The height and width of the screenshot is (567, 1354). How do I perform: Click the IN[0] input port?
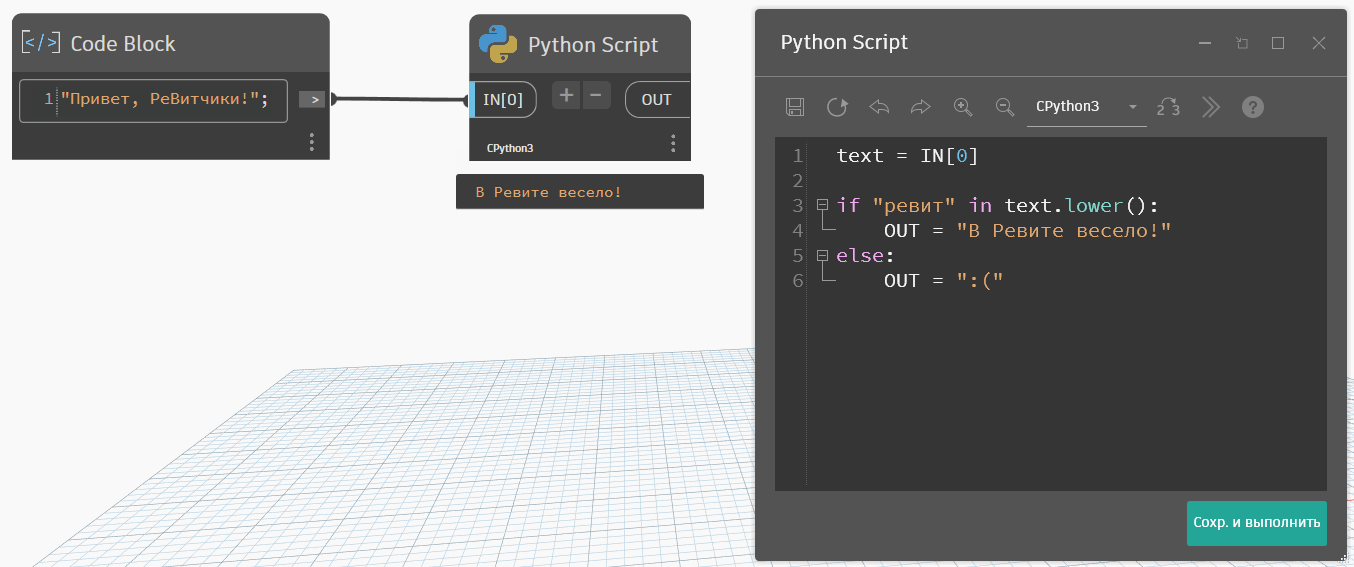coord(504,100)
